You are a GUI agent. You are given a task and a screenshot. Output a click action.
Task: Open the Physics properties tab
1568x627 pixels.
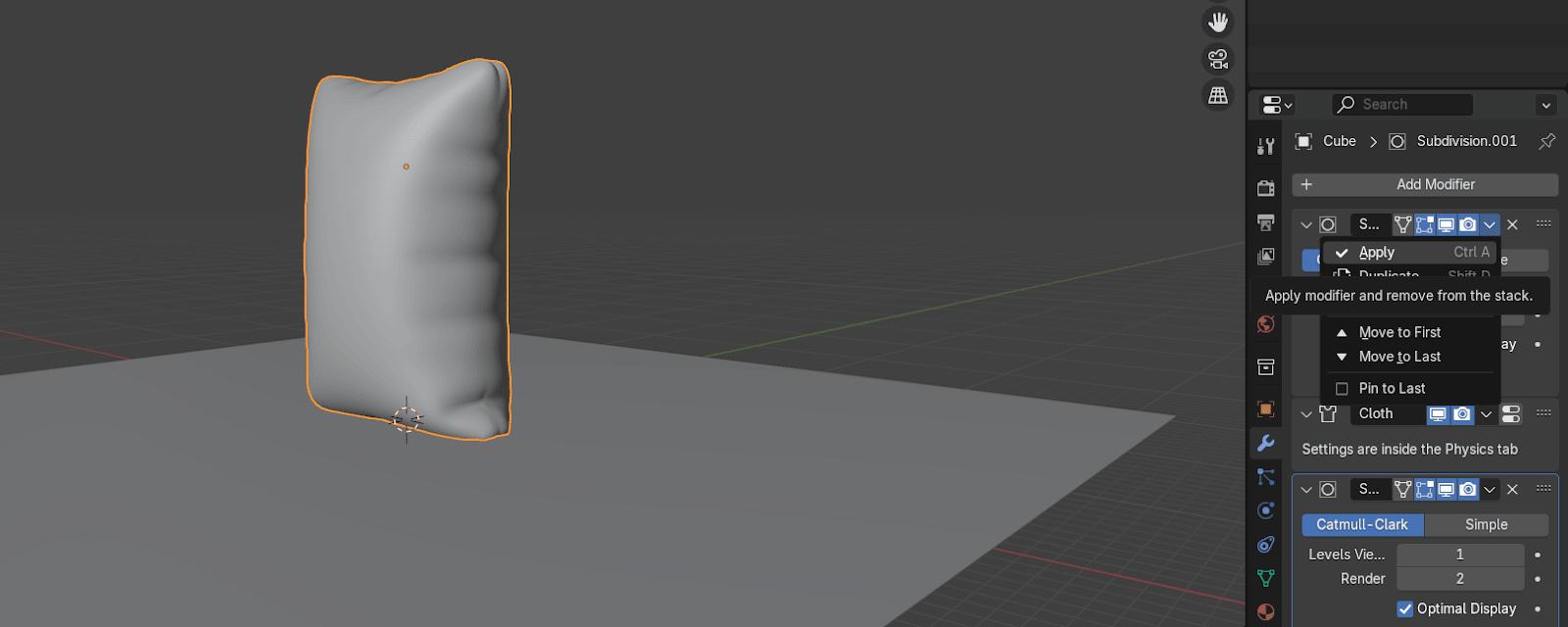[x=1266, y=510]
